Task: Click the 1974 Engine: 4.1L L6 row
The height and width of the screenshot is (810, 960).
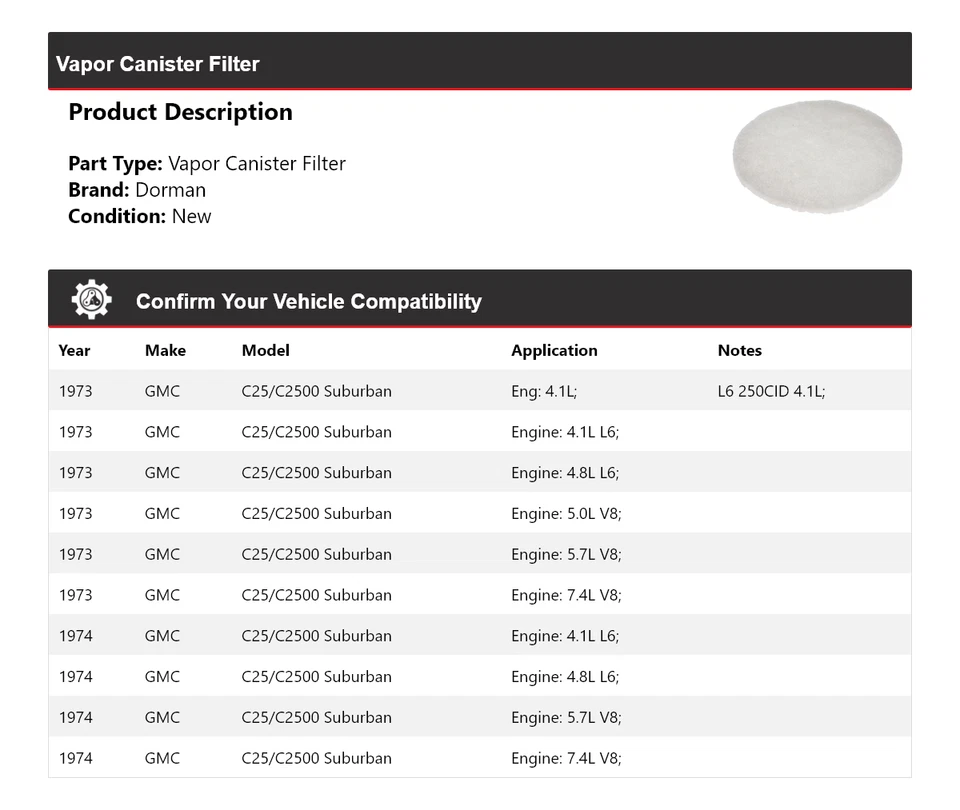Action: [x=480, y=636]
